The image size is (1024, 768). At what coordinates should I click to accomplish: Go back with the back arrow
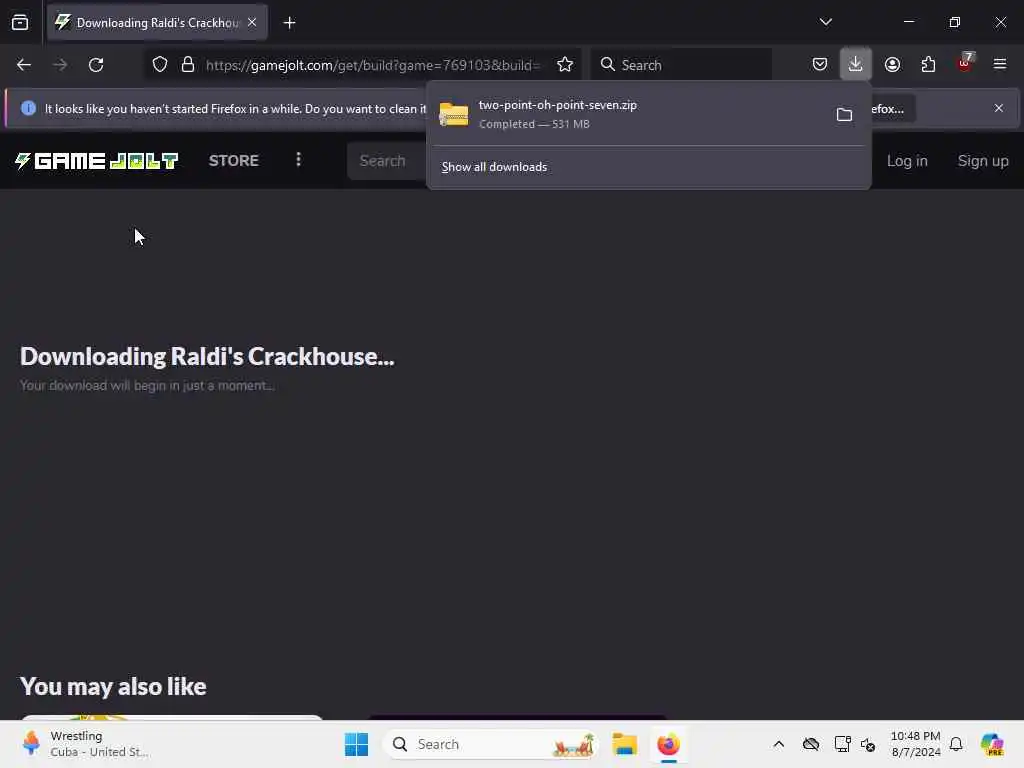coord(24,65)
